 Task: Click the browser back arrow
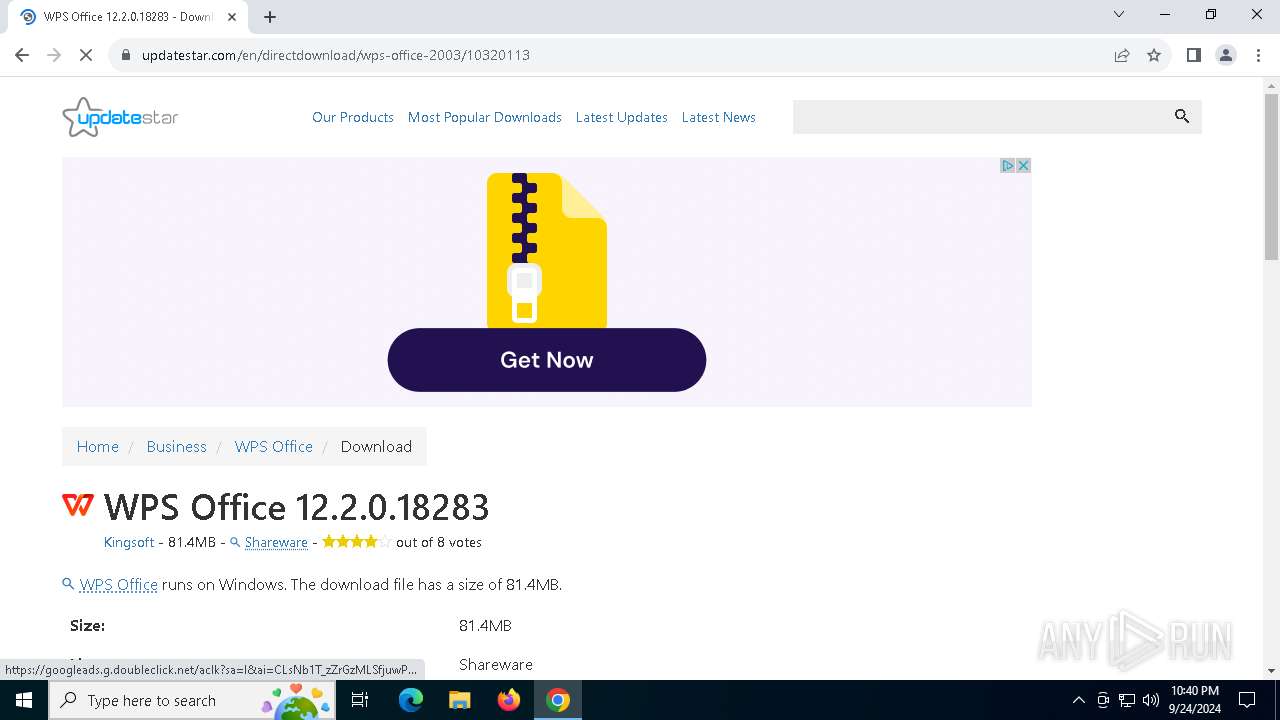(x=22, y=55)
